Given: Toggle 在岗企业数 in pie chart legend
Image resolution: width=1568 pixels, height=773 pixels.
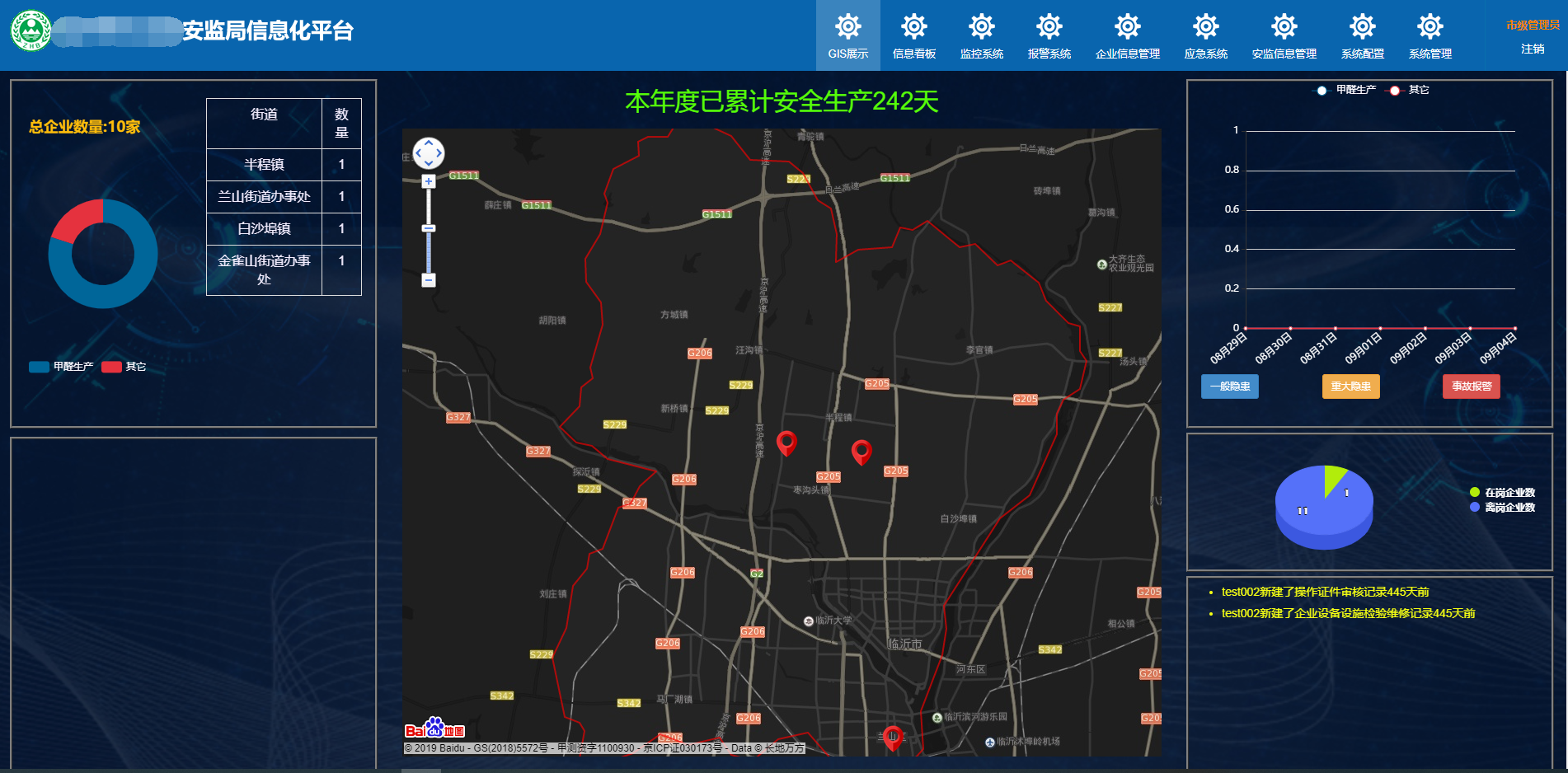Looking at the screenshot, I should (x=1502, y=493).
